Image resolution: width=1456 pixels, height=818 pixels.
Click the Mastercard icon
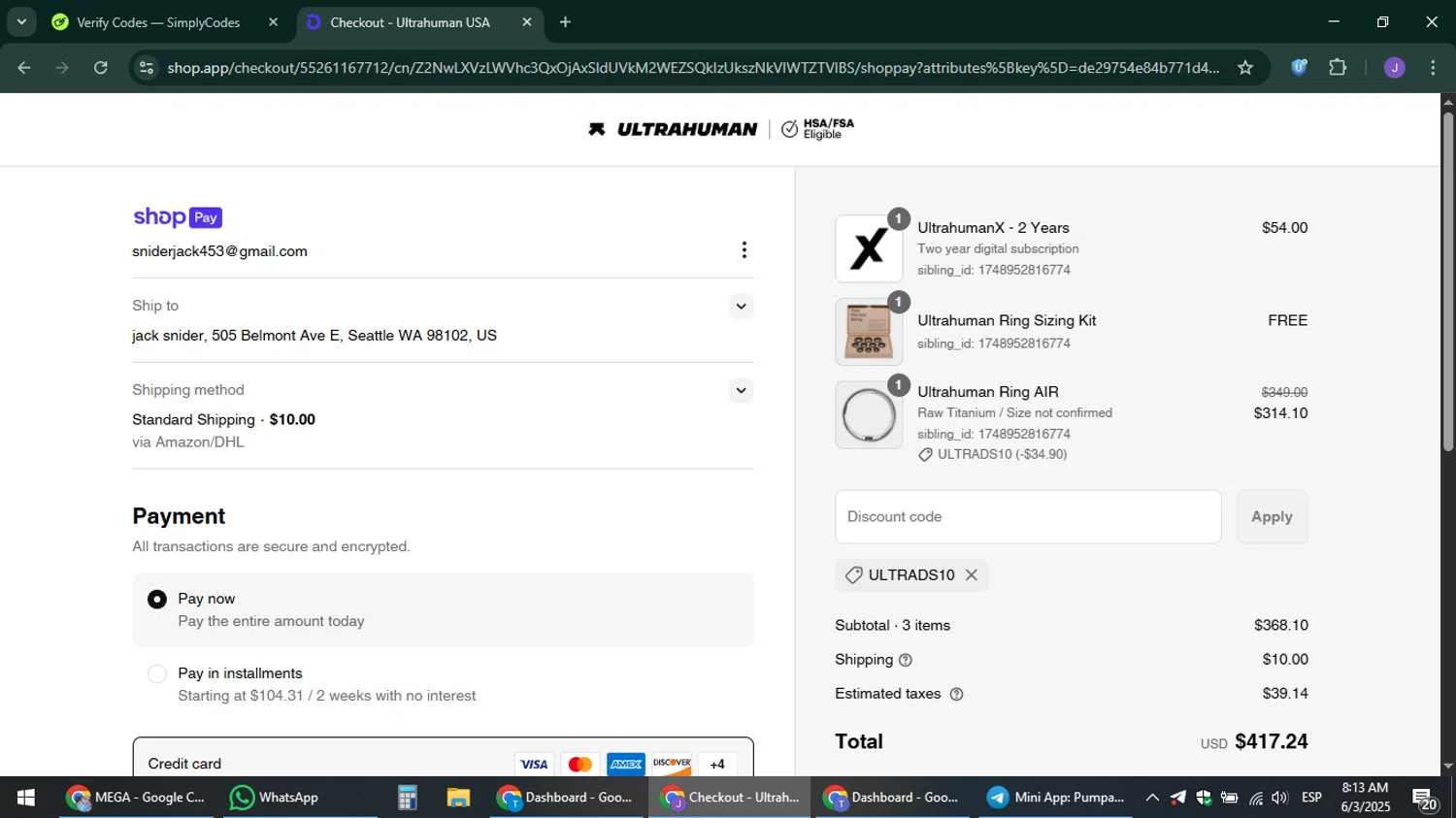click(580, 765)
